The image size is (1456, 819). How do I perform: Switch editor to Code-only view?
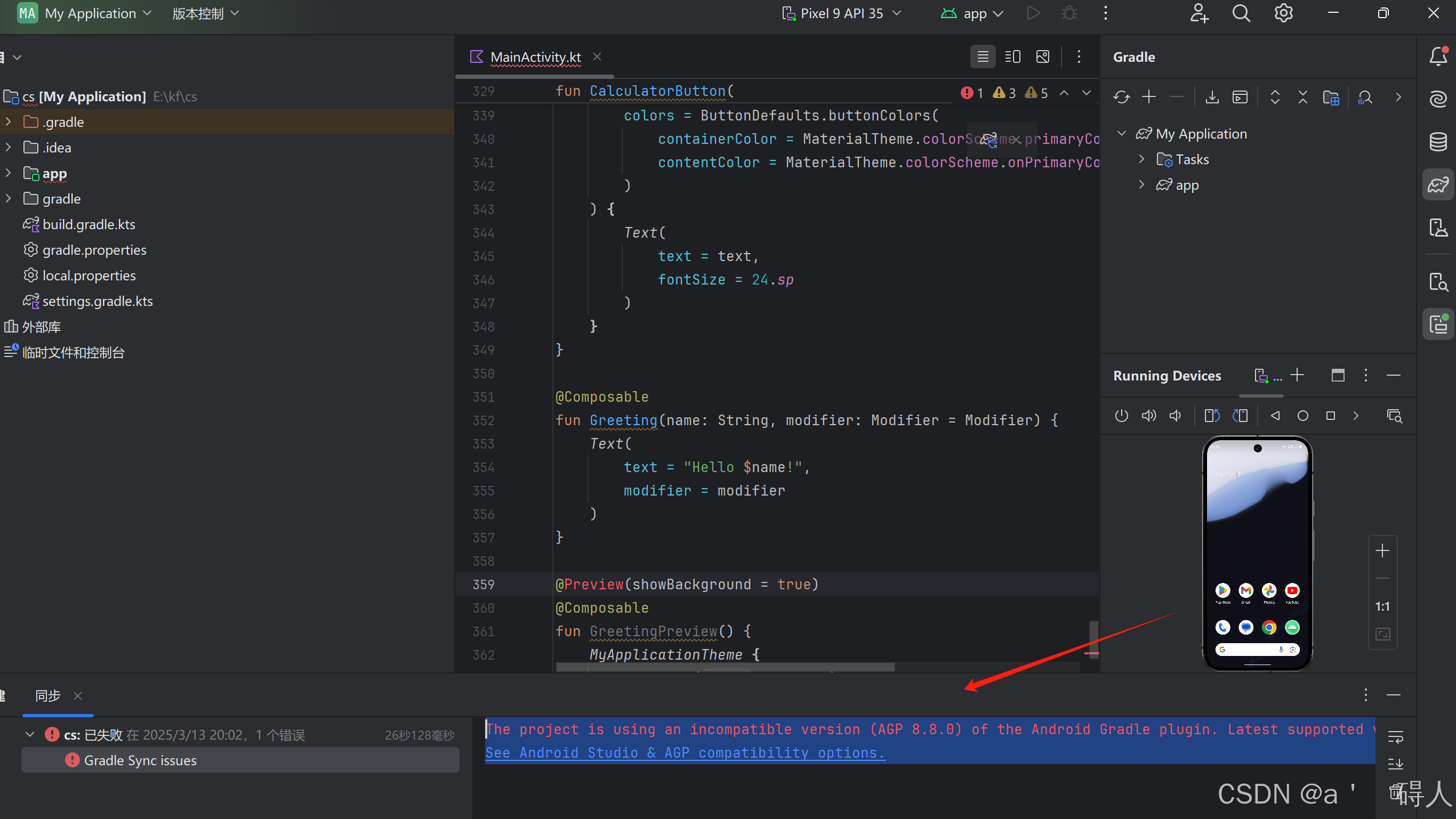(x=983, y=56)
